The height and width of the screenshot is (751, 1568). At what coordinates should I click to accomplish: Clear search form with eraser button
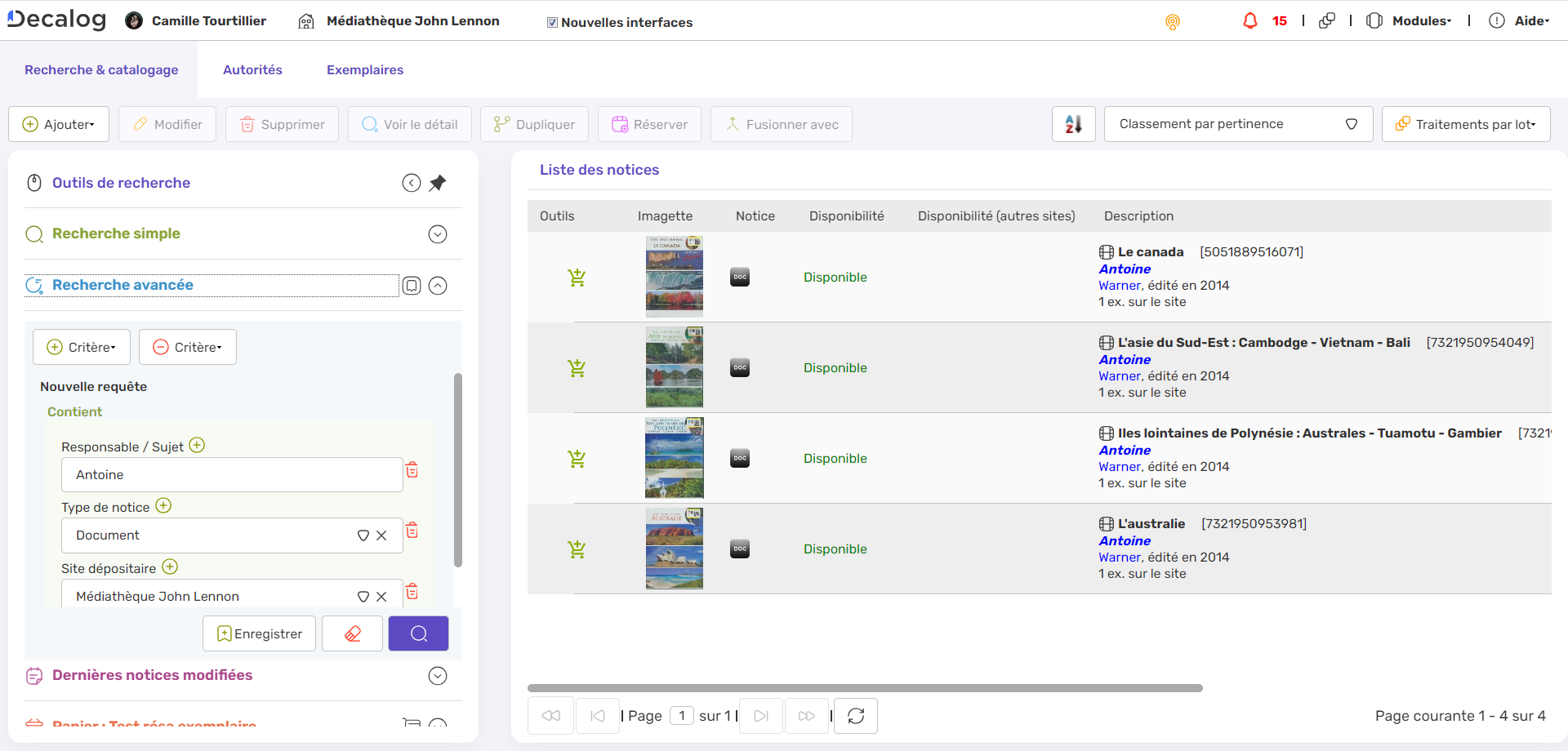(352, 633)
